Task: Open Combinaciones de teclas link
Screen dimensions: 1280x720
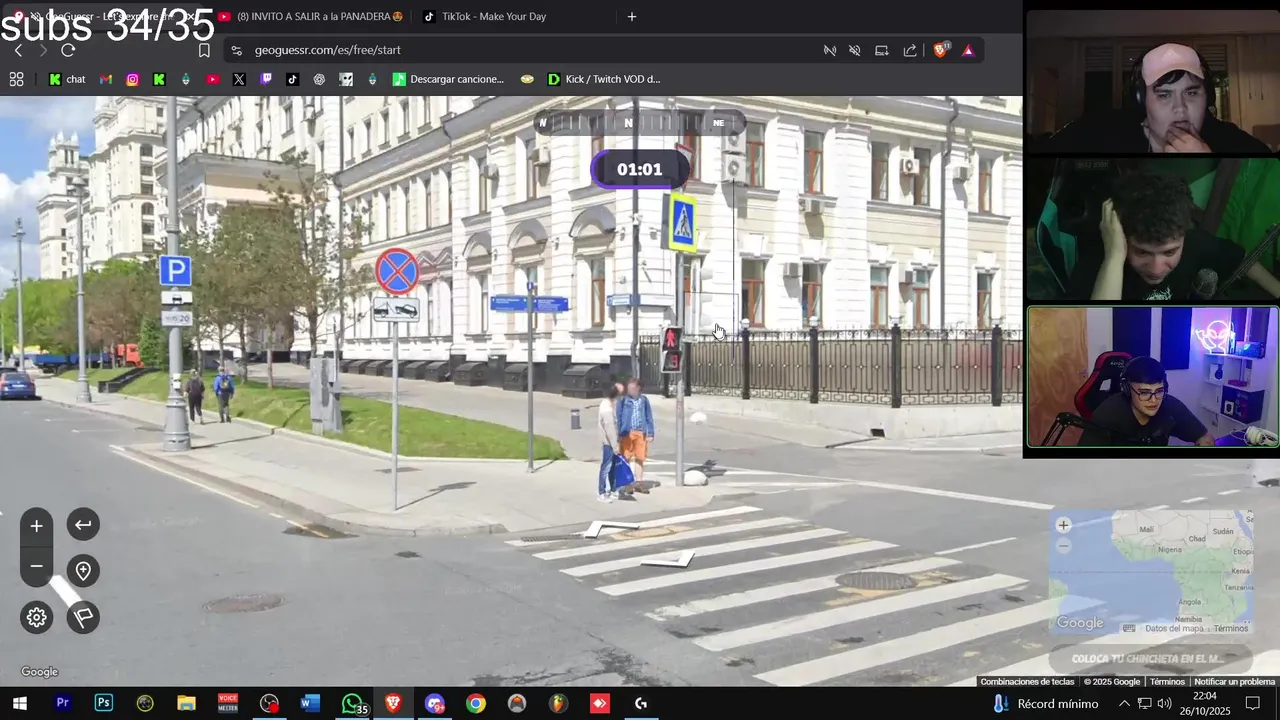Action: click(1027, 682)
